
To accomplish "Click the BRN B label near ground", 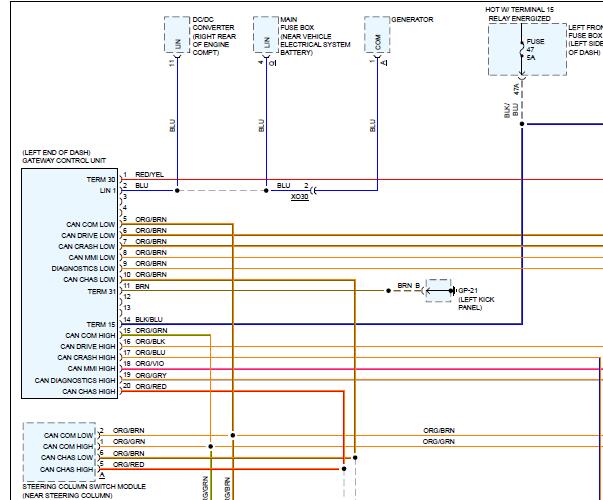I will [x=408, y=286].
